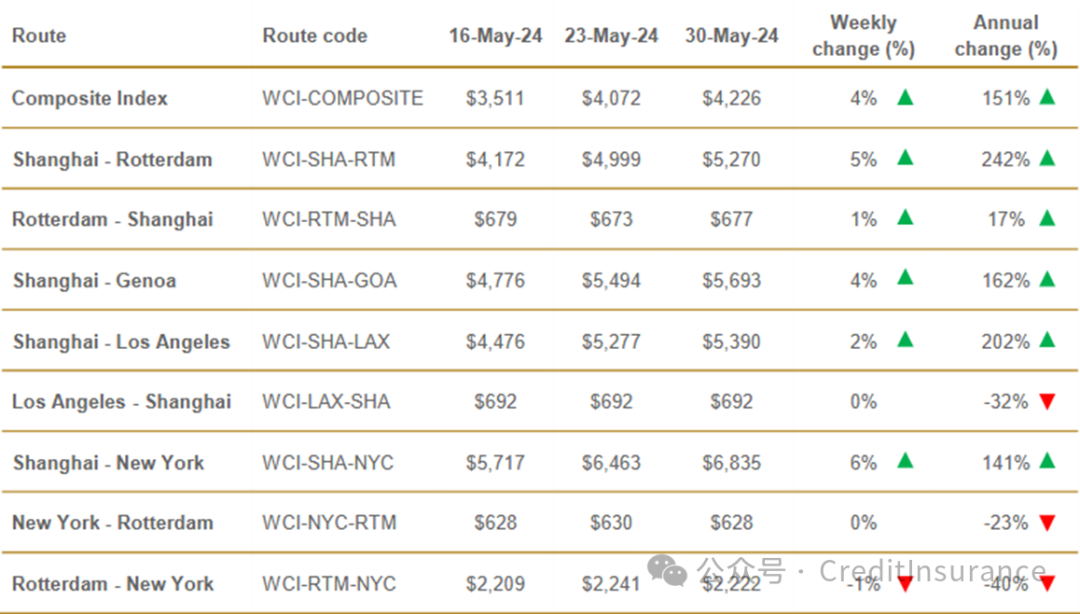Click the $6,835 value for Shanghai - New York

coord(731,462)
